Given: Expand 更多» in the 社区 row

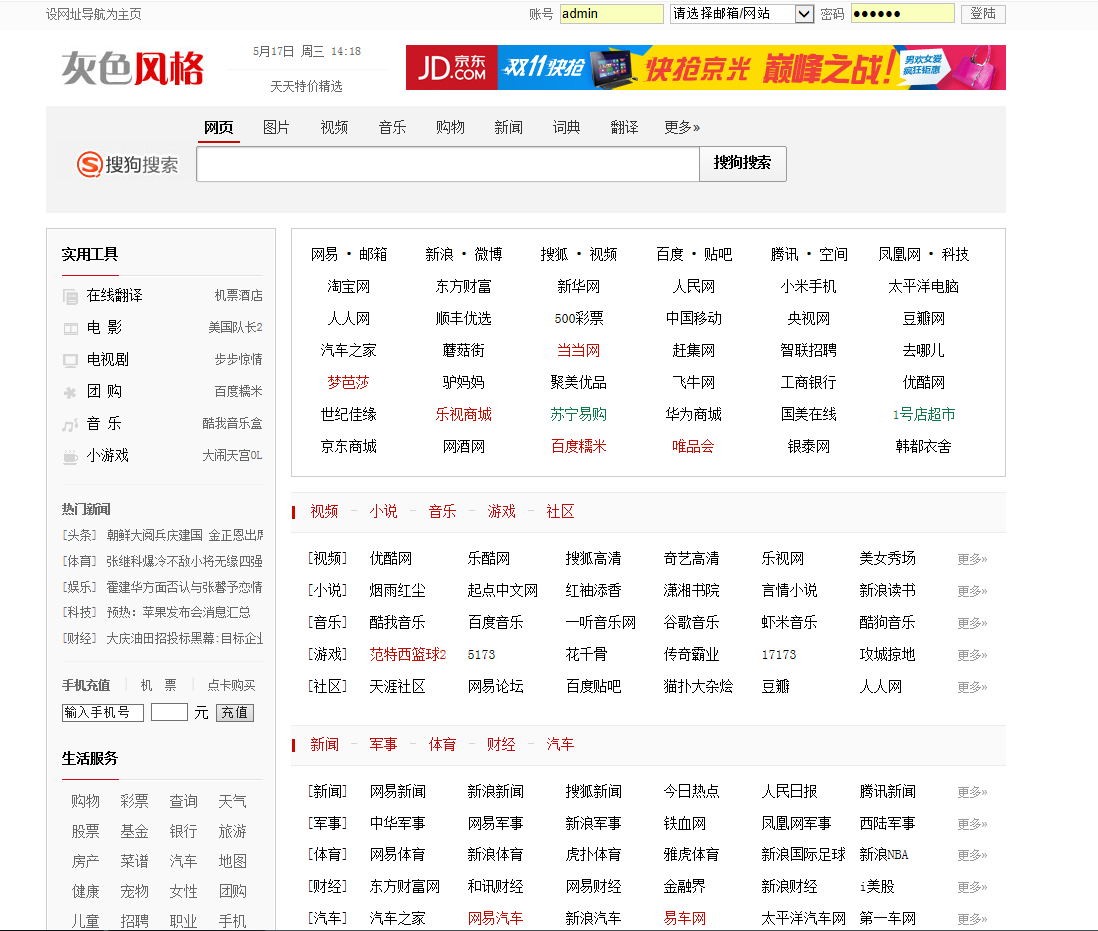Looking at the screenshot, I should coord(972,687).
